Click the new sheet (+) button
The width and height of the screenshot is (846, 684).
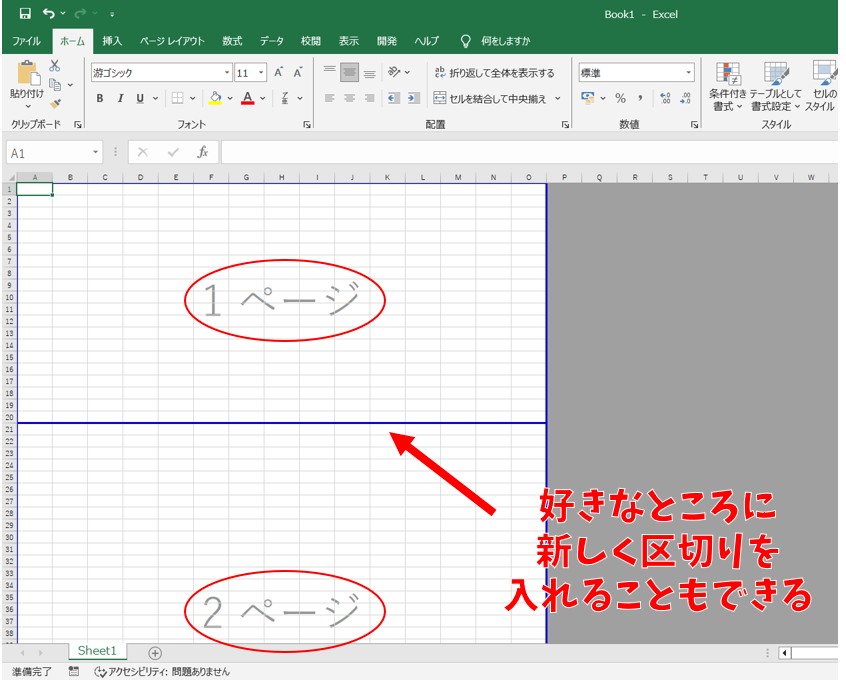(x=154, y=651)
